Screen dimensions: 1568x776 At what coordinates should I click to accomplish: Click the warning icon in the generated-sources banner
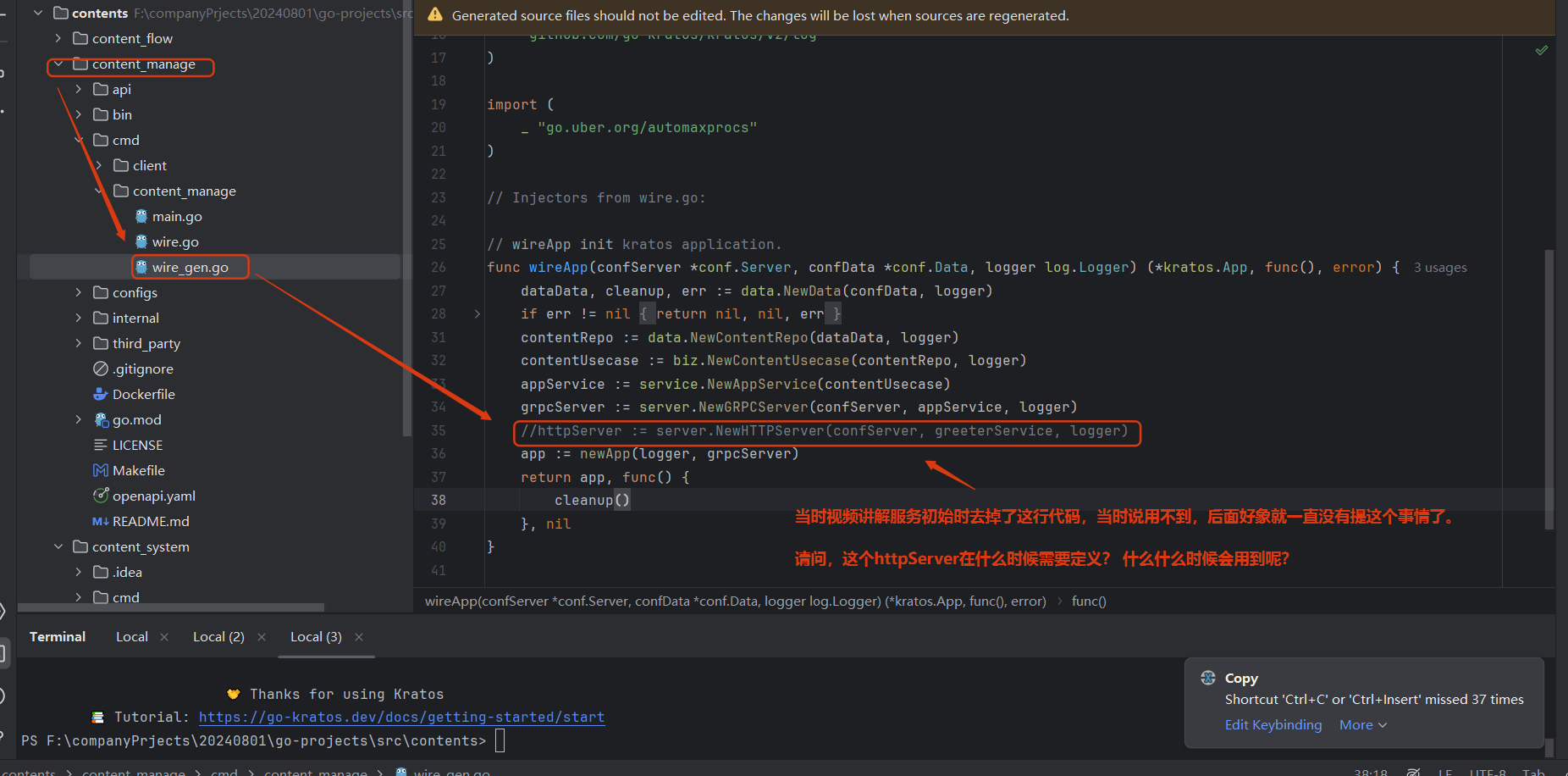click(435, 15)
